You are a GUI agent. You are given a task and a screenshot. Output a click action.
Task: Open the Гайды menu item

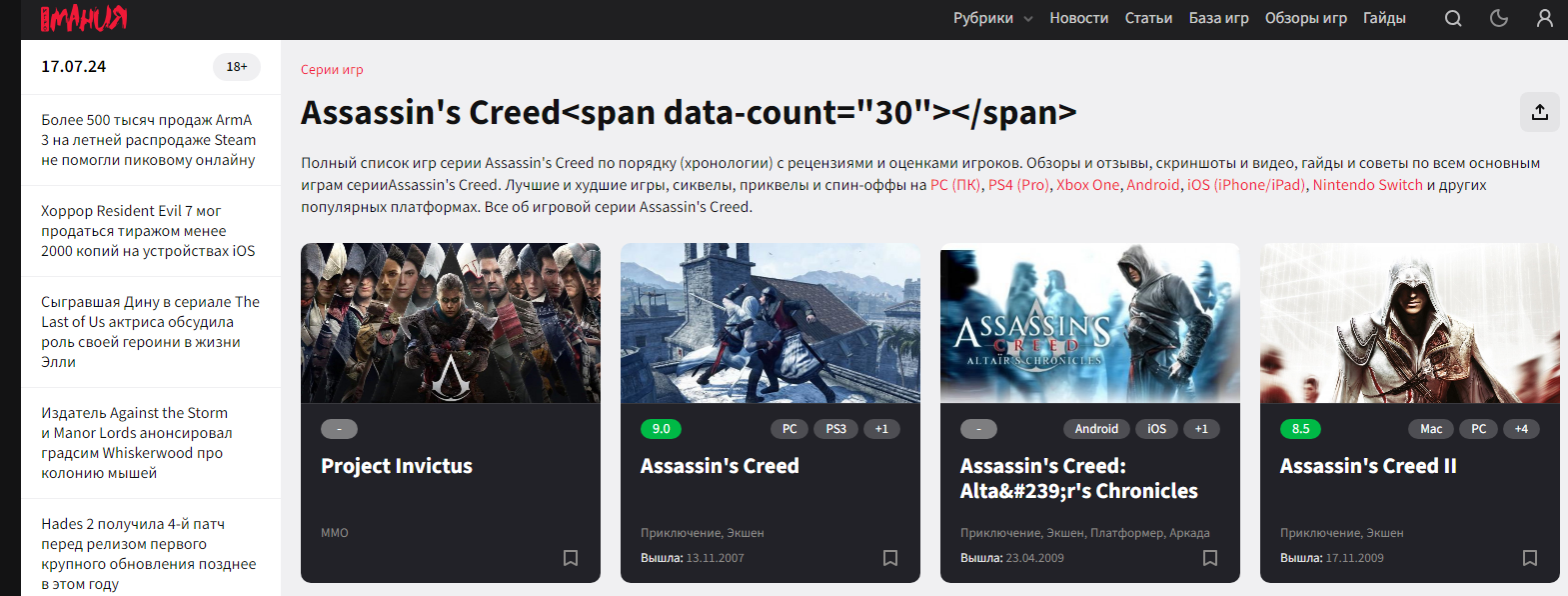[1384, 18]
